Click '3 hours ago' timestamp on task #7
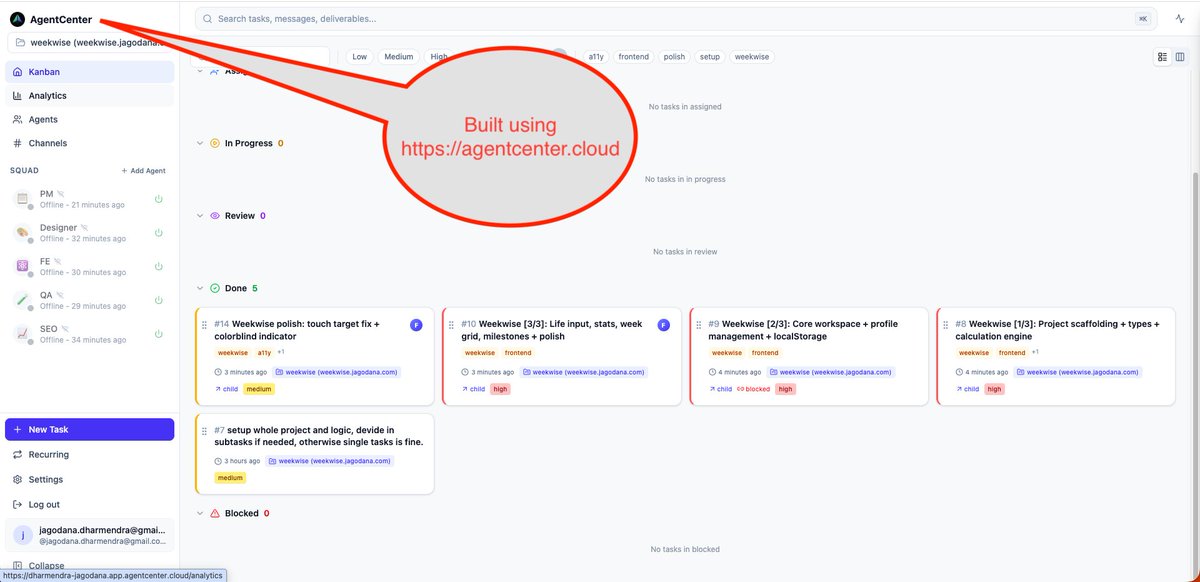Viewport: 1200px width, 582px height. pos(238,461)
